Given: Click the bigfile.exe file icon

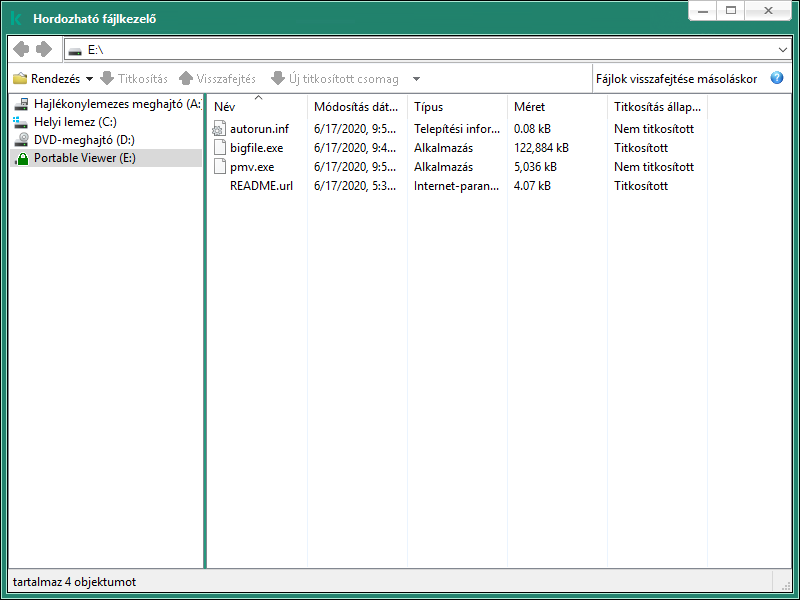Looking at the screenshot, I should [x=221, y=148].
